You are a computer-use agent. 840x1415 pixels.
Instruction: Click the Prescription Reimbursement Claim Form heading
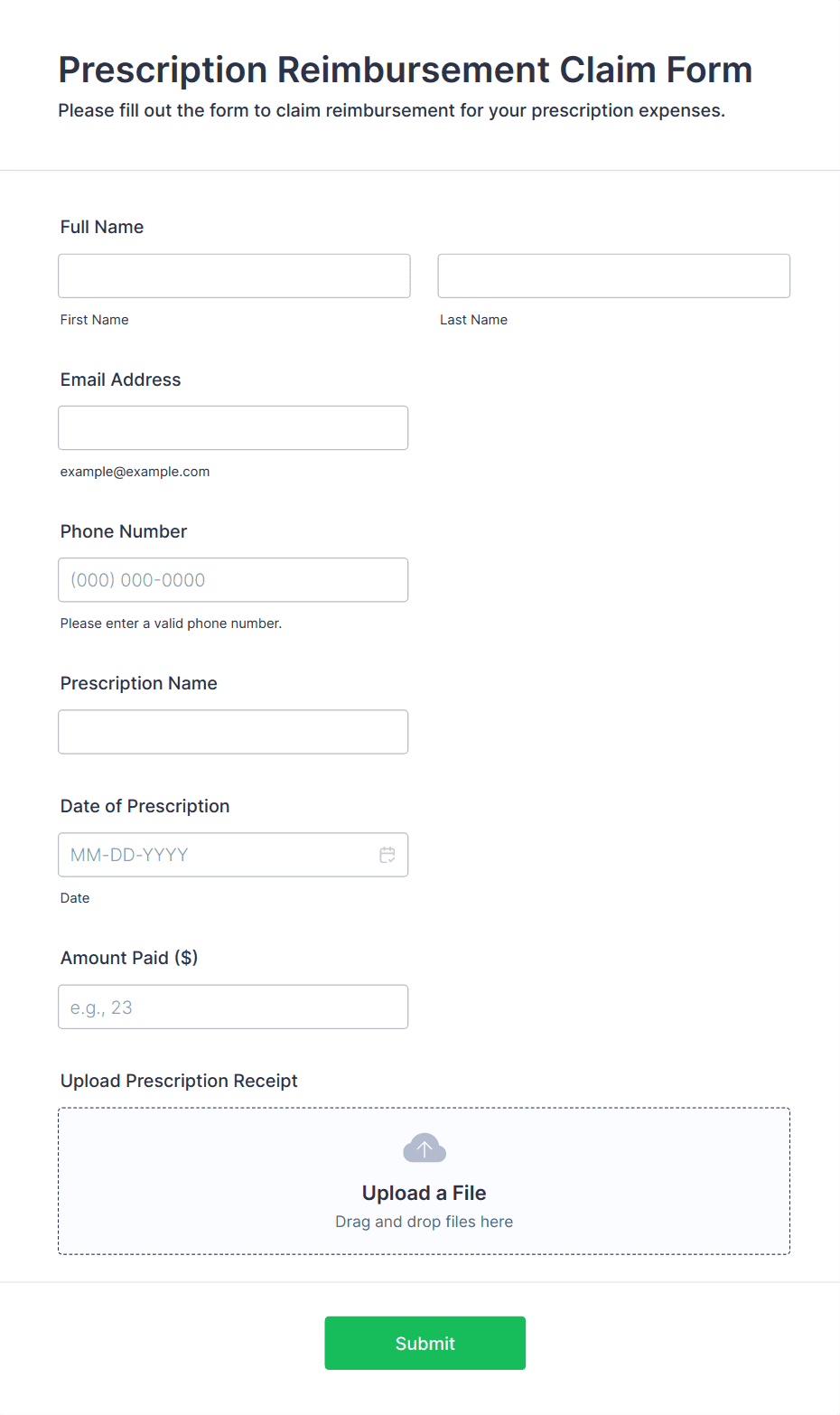405,70
